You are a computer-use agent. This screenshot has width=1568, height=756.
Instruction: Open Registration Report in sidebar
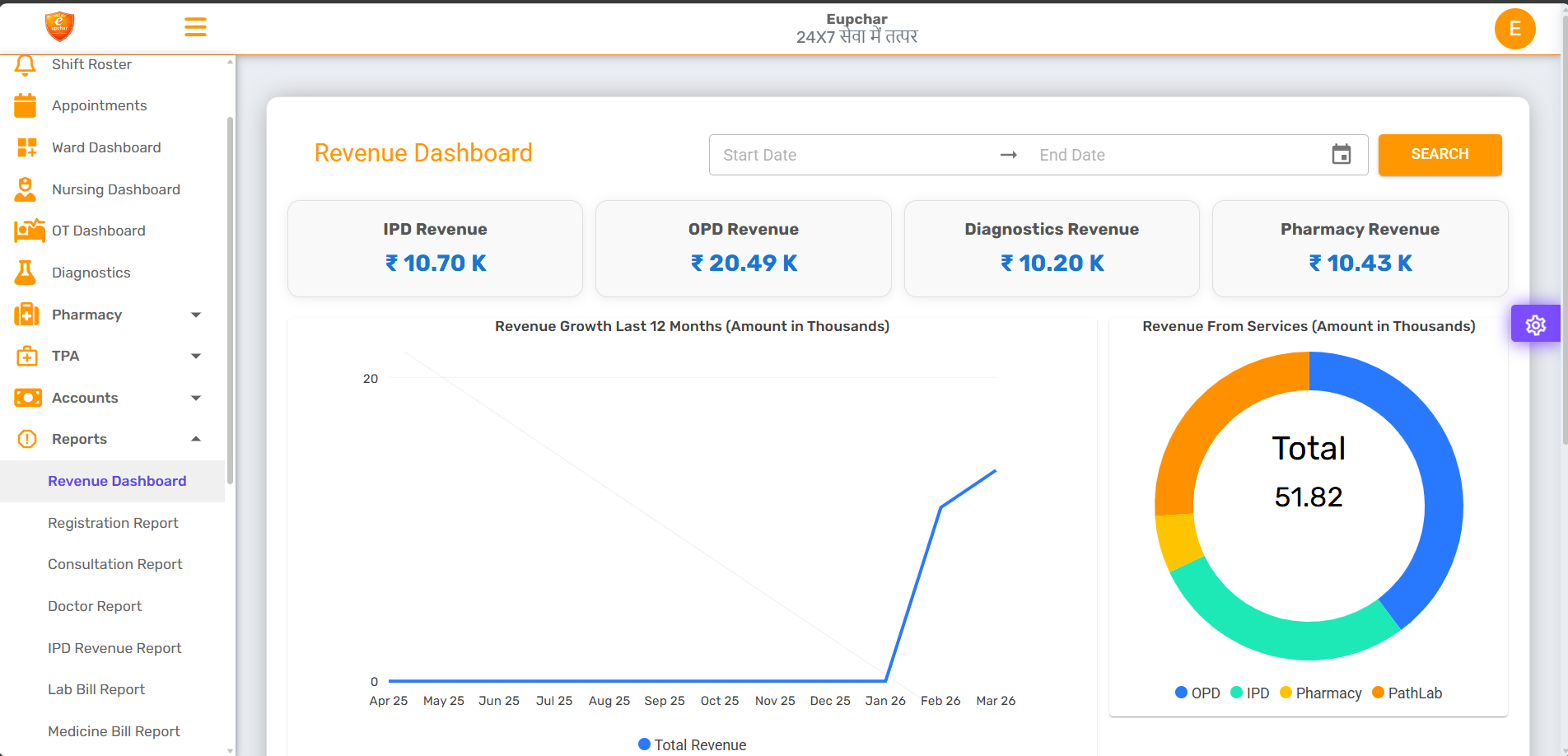click(113, 523)
